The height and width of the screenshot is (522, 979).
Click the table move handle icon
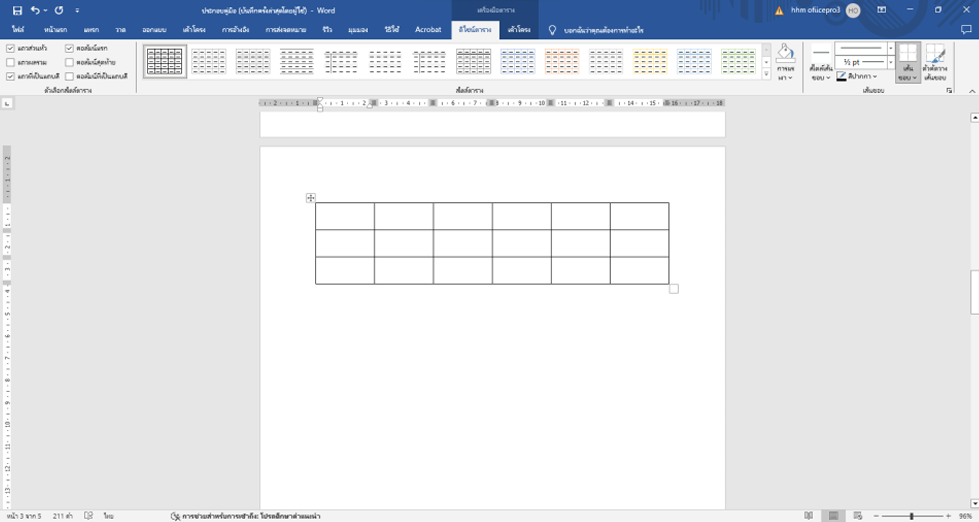click(311, 198)
